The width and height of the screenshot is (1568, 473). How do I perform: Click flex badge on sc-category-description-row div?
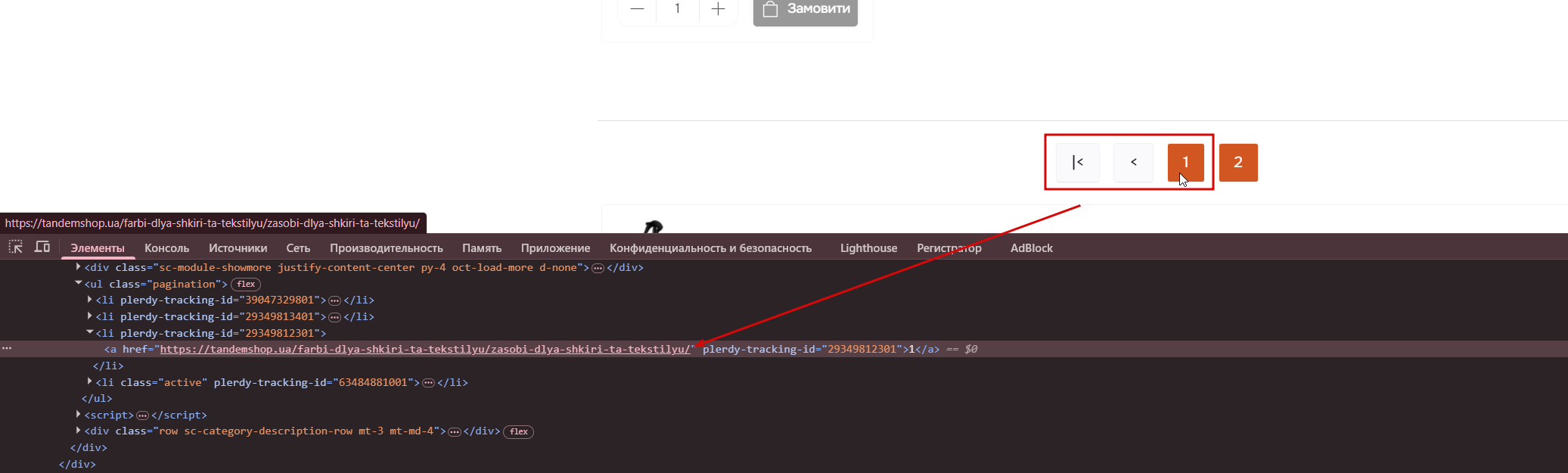519,432
